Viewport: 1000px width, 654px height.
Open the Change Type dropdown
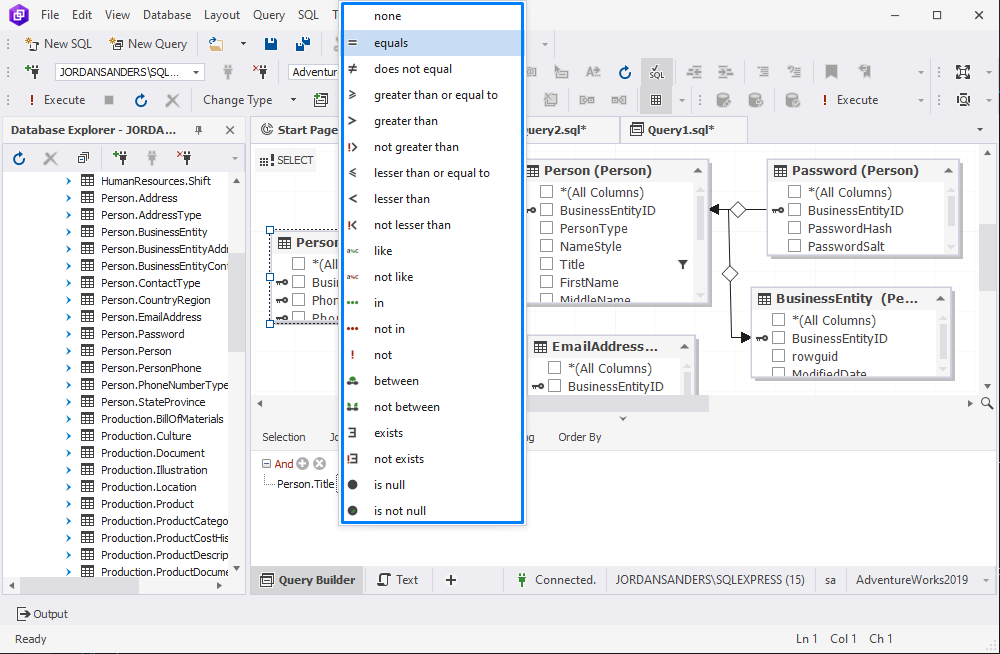(293, 99)
